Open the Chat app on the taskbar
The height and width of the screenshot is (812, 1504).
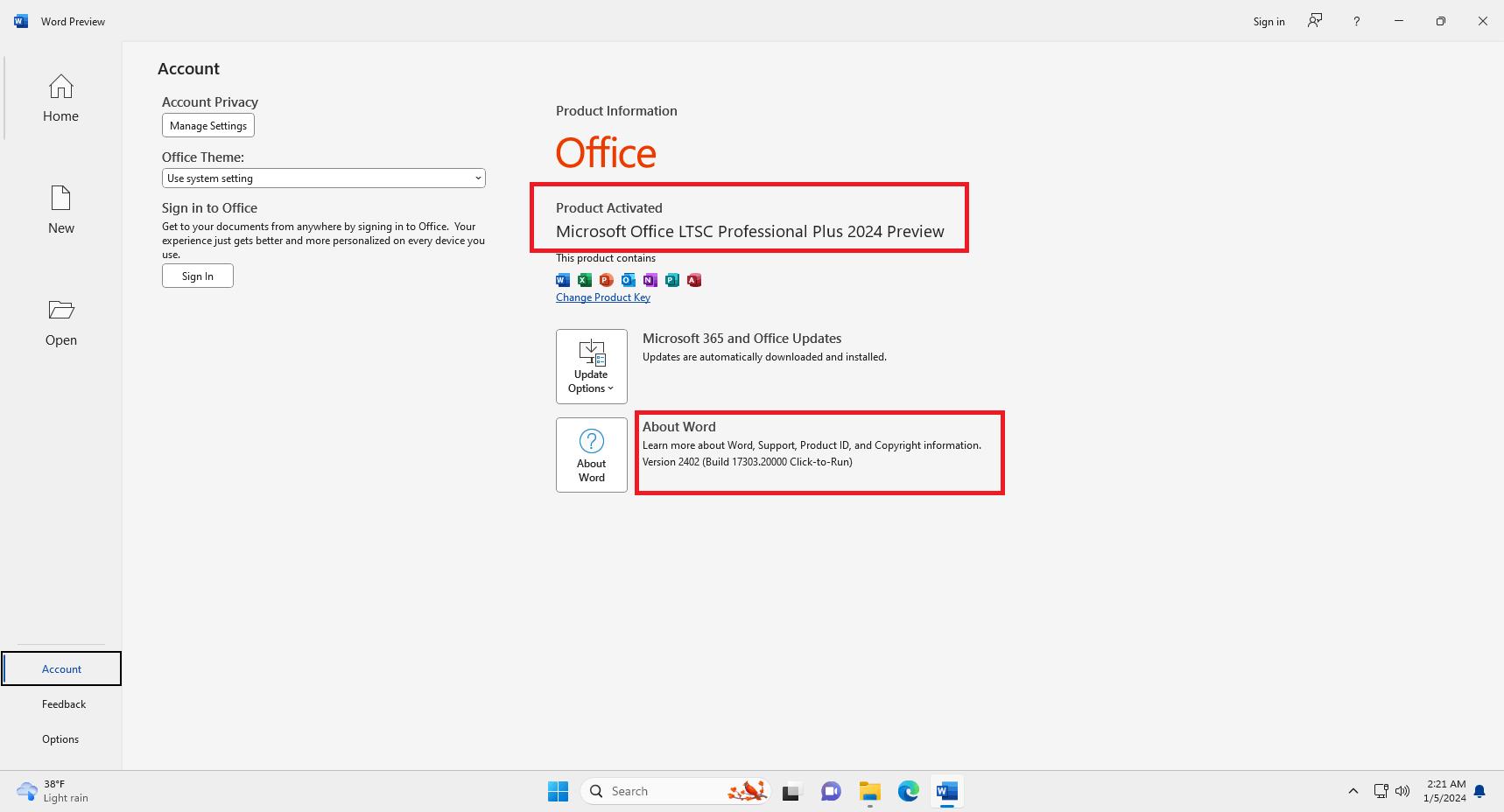(831, 791)
